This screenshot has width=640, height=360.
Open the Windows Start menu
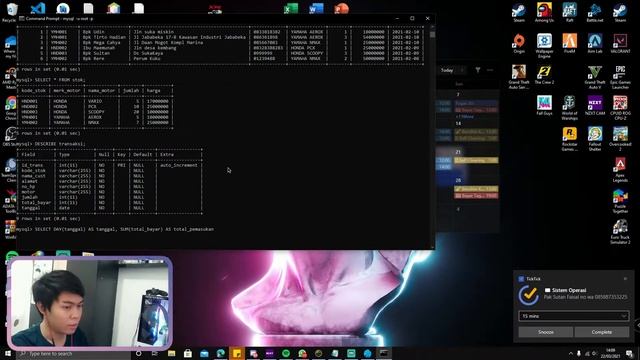[7, 353]
